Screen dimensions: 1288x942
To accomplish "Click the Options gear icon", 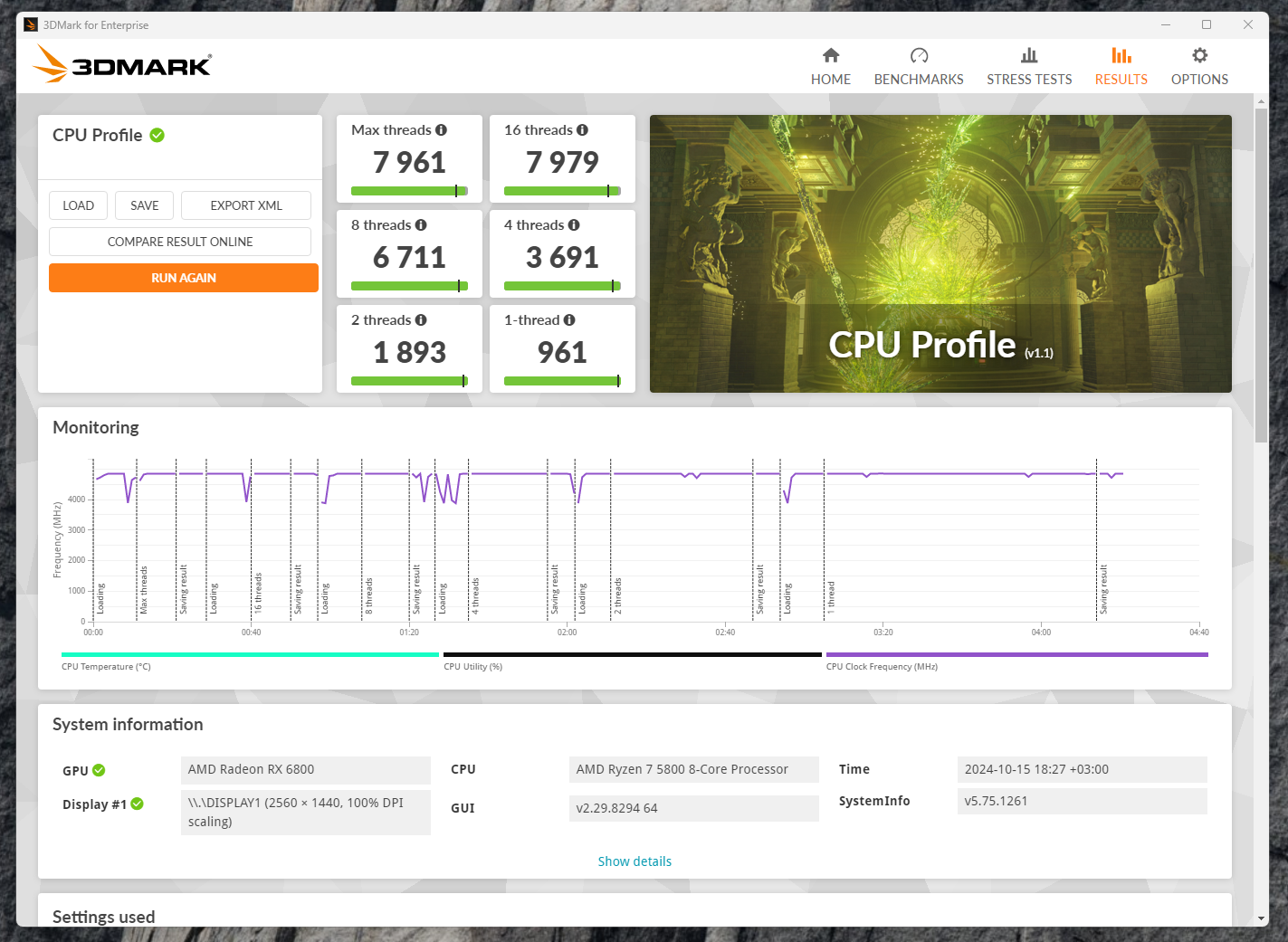I will [1199, 55].
